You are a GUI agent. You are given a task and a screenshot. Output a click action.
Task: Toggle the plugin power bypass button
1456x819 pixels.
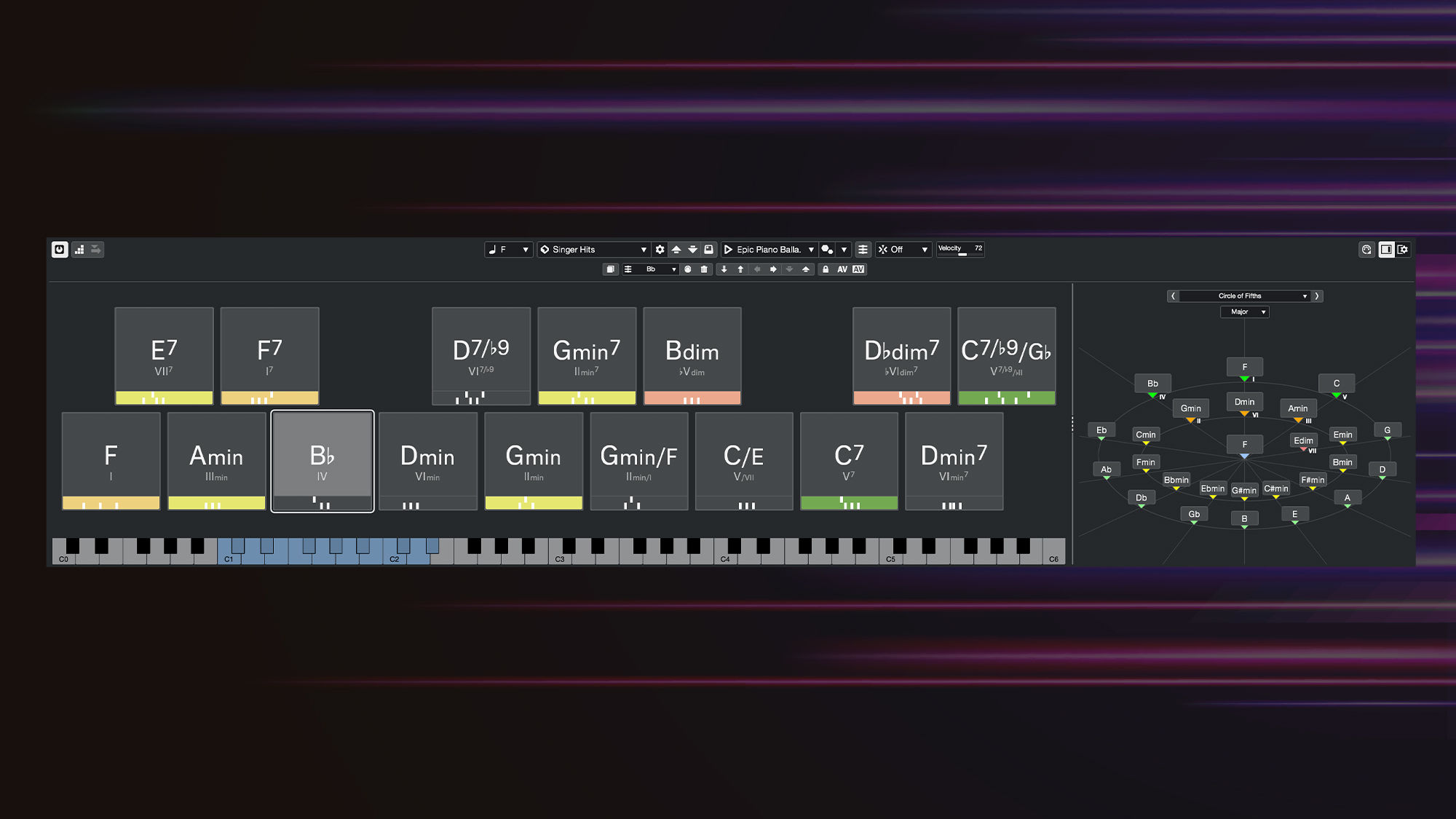tap(60, 250)
